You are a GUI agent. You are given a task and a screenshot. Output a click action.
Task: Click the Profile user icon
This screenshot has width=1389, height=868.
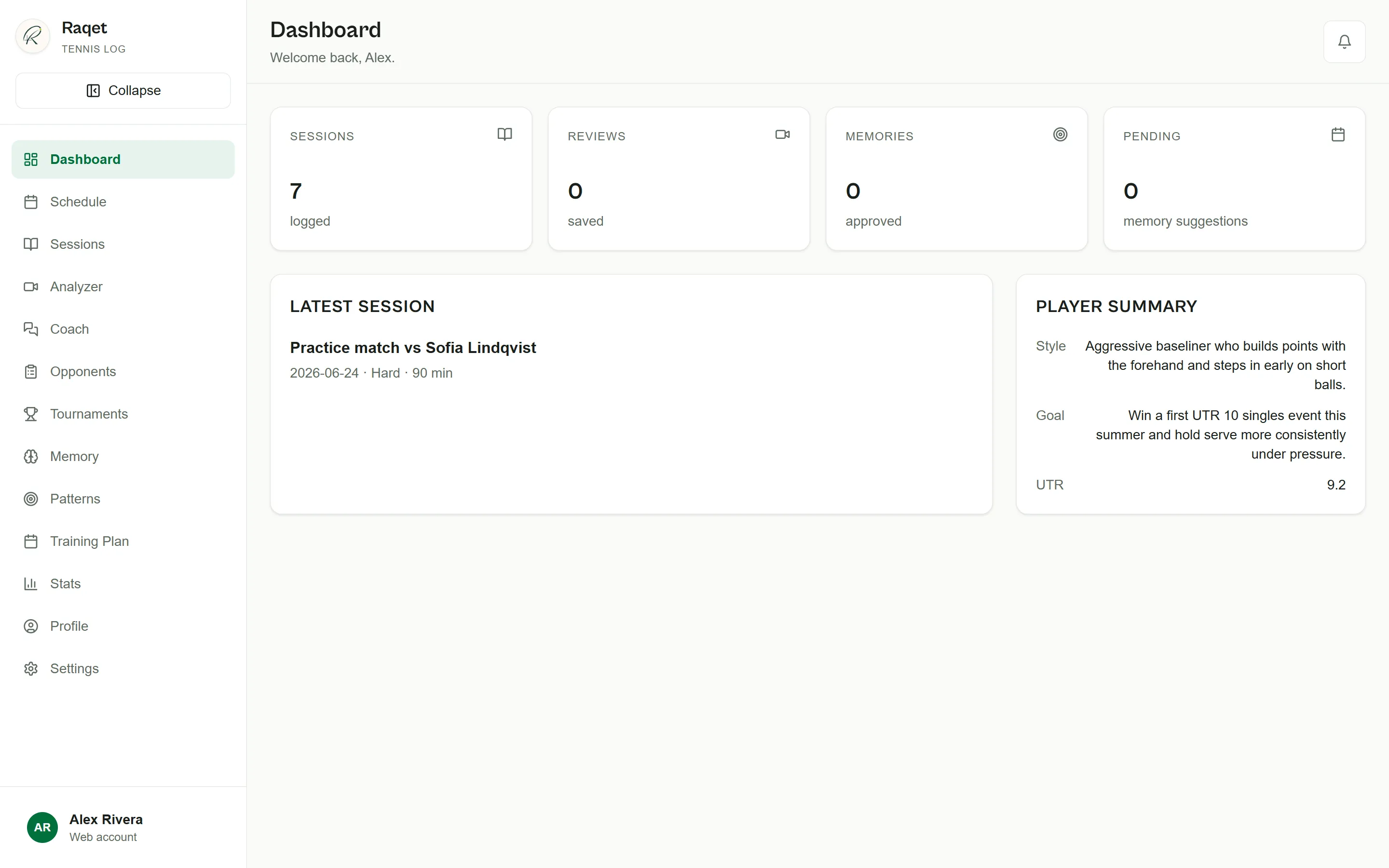pyautogui.click(x=31, y=627)
